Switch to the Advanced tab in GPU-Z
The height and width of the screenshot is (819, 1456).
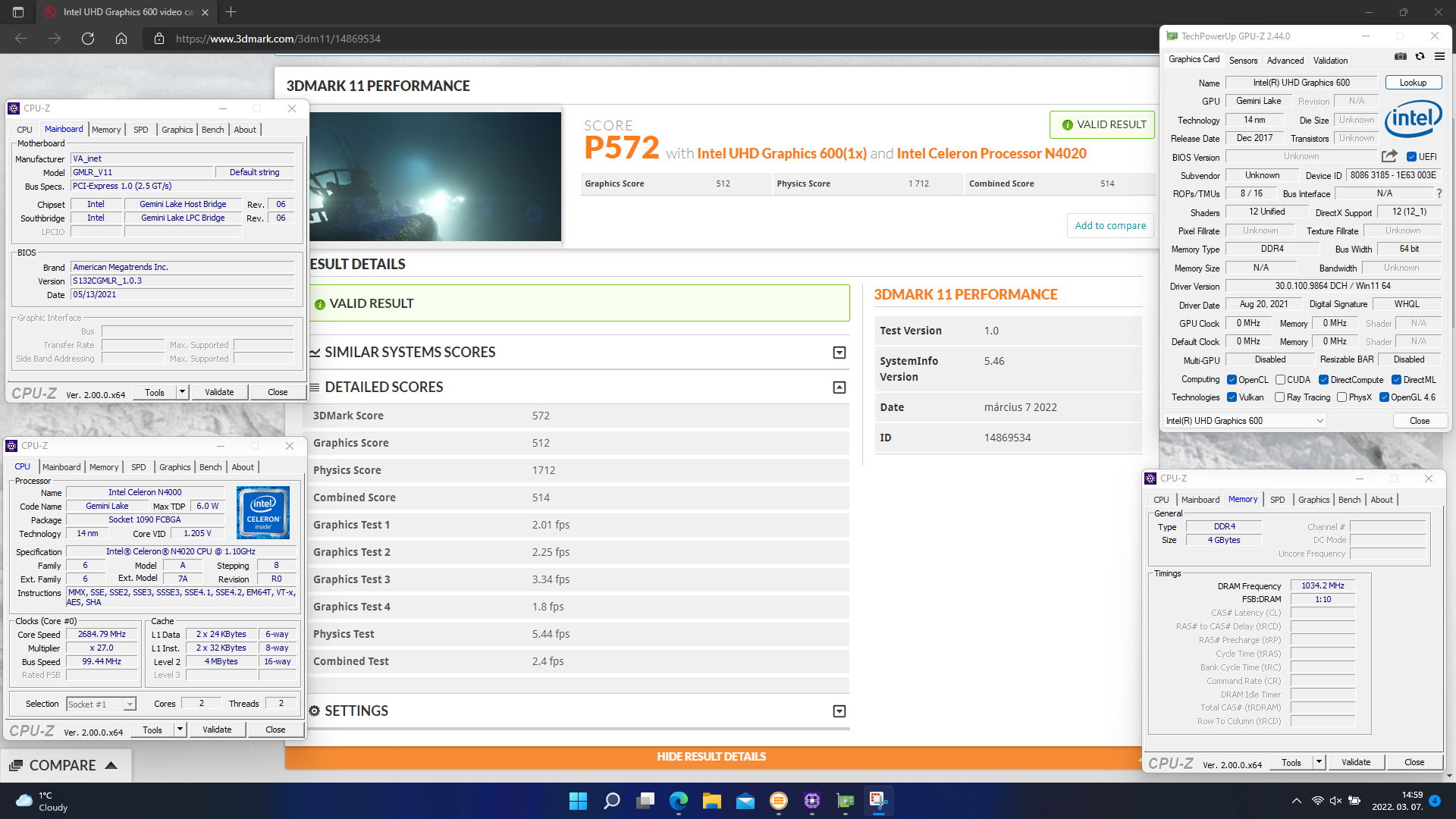click(1285, 61)
